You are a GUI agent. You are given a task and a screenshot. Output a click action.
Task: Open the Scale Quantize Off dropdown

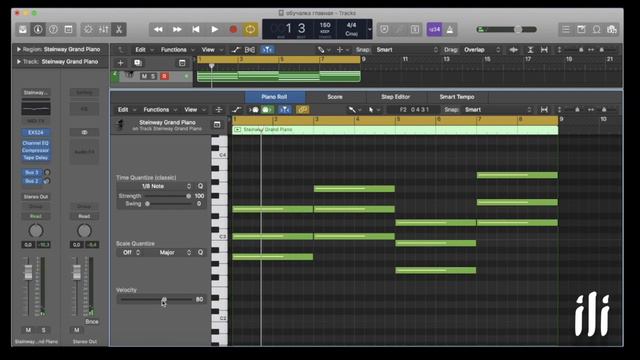[x=131, y=253]
